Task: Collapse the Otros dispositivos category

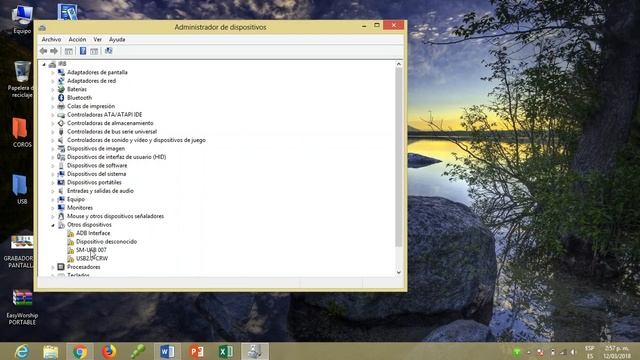Action: click(53, 225)
